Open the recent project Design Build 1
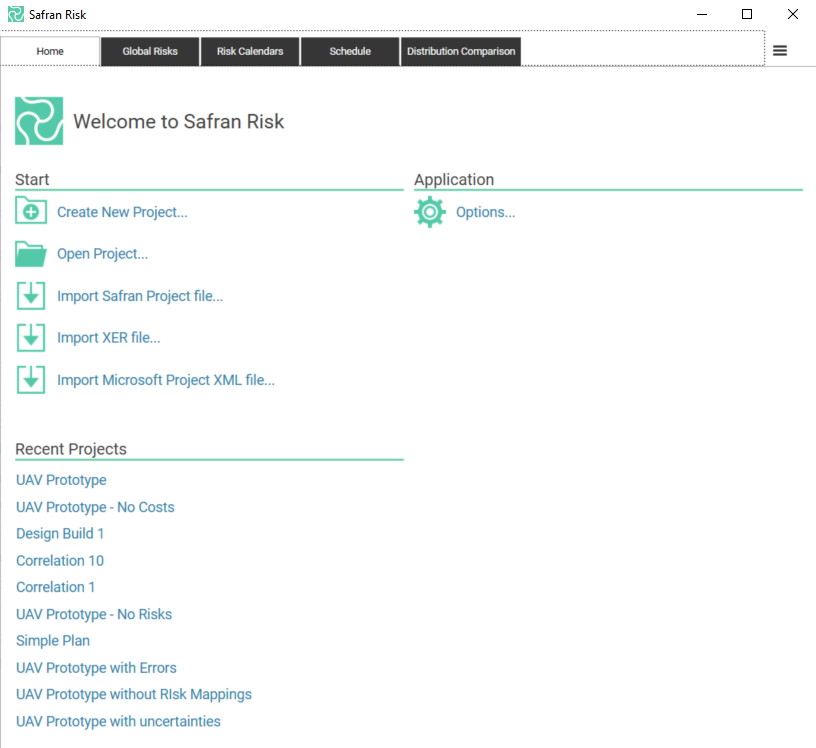 coord(60,534)
